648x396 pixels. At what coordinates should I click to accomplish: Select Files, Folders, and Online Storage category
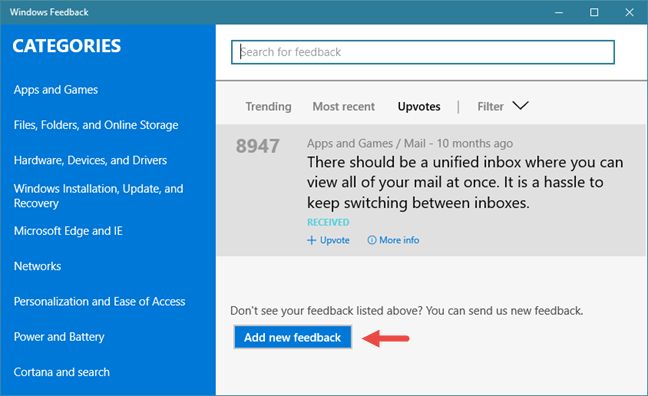tap(96, 125)
